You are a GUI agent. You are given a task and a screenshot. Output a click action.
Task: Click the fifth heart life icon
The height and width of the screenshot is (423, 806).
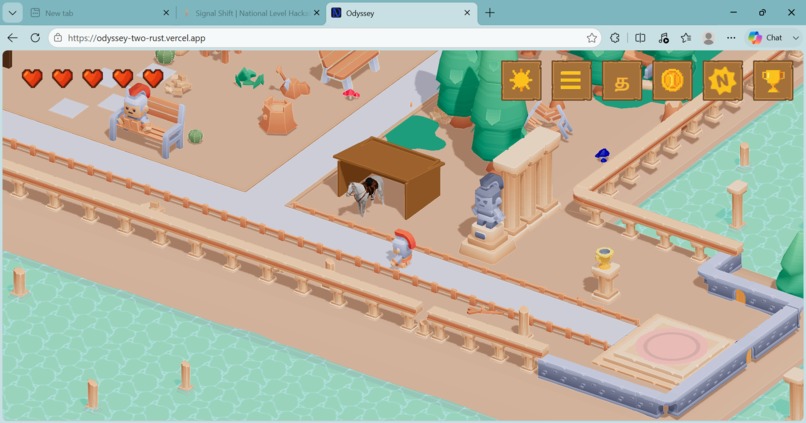[x=153, y=78]
